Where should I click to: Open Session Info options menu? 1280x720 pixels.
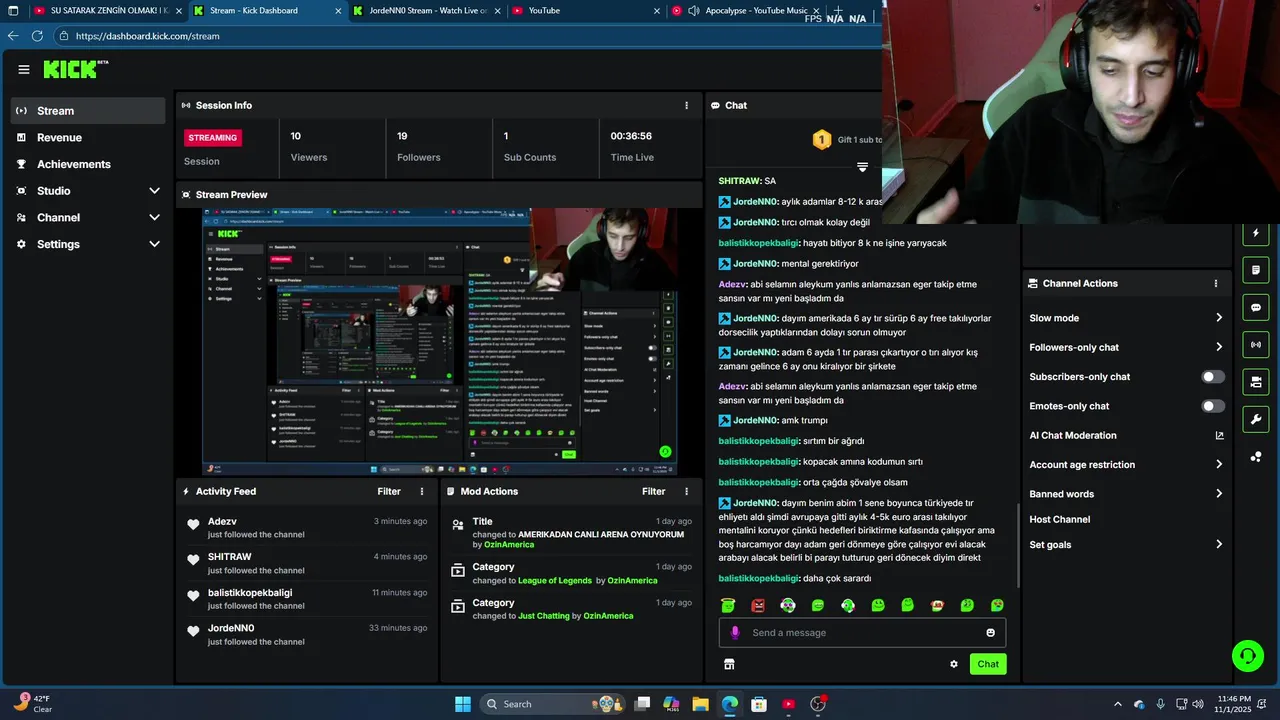686,105
